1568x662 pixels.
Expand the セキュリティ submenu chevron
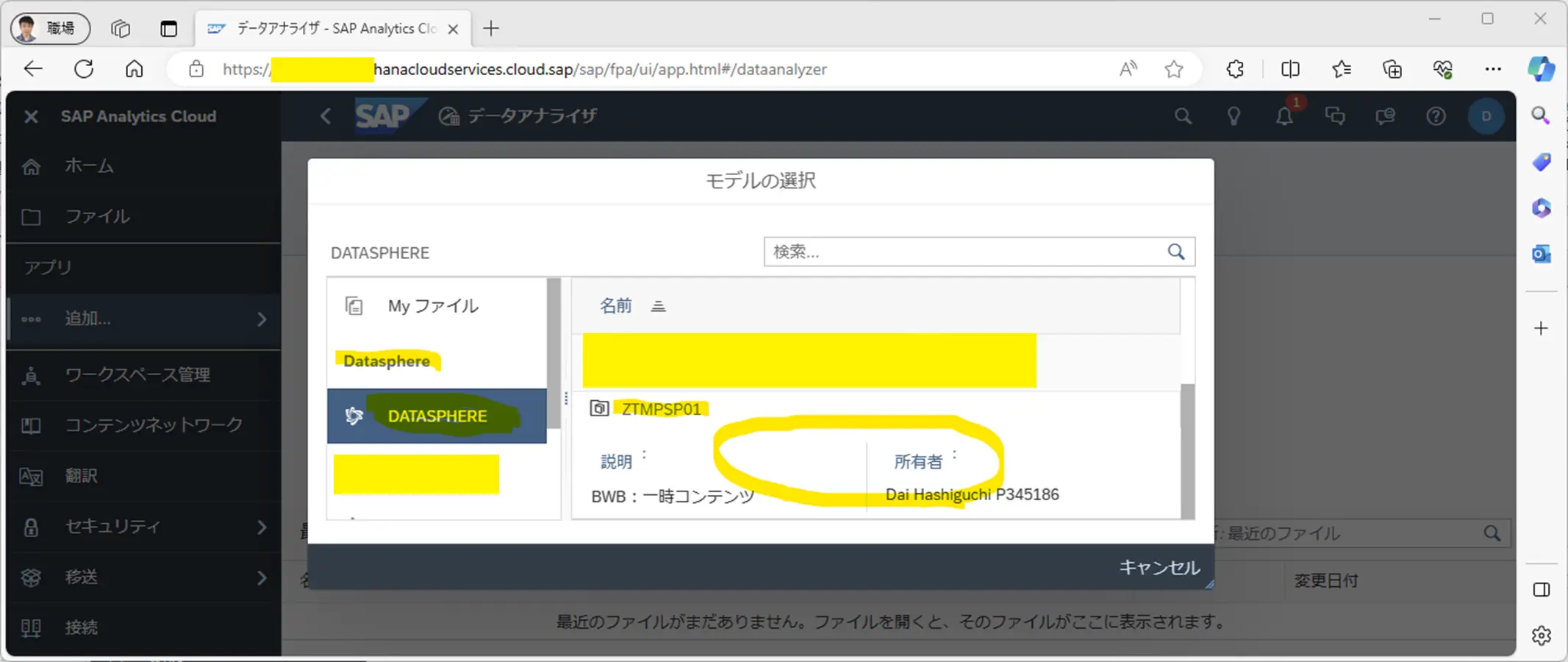pyautogui.click(x=262, y=527)
